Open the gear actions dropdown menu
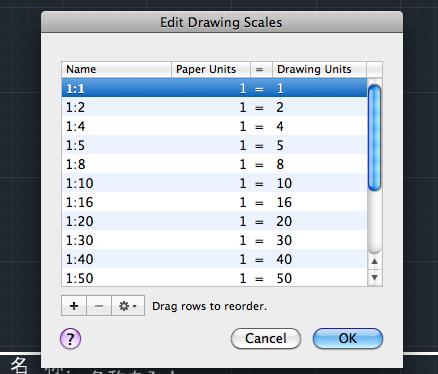 pyautogui.click(x=128, y=305)
